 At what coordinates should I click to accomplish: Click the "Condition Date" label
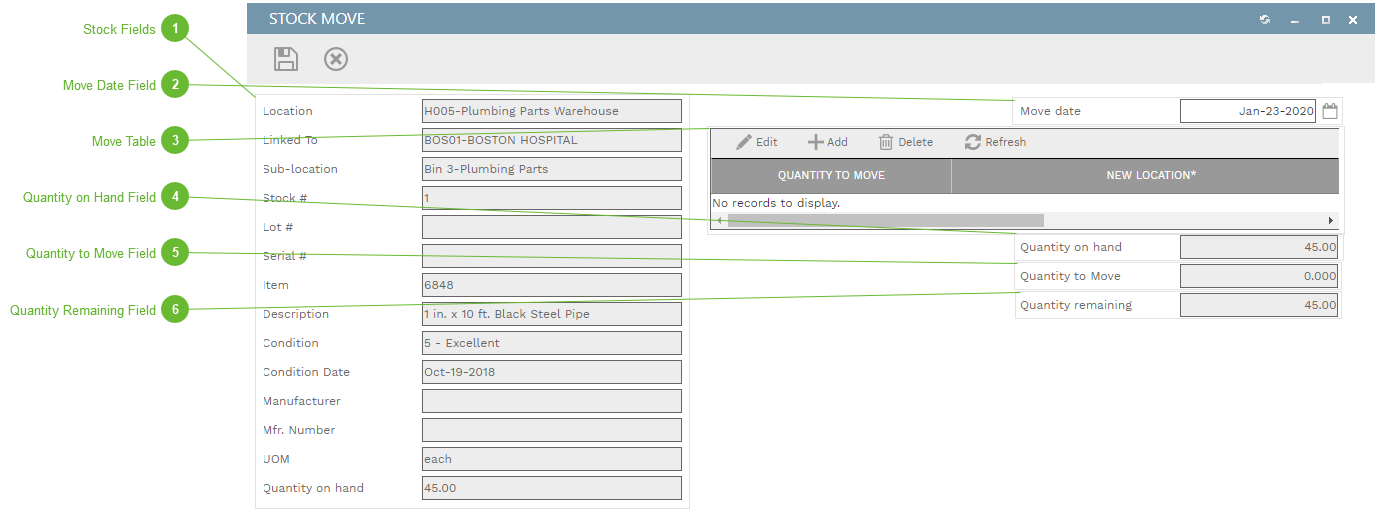[306, 372]
